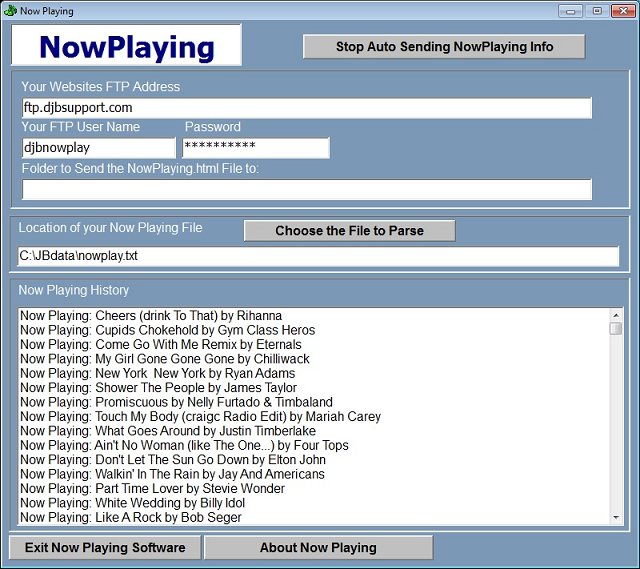Viewport: 640px width, 569px height.
Task: Click the NowPlaying logo banner
Action: click(126, 46)
